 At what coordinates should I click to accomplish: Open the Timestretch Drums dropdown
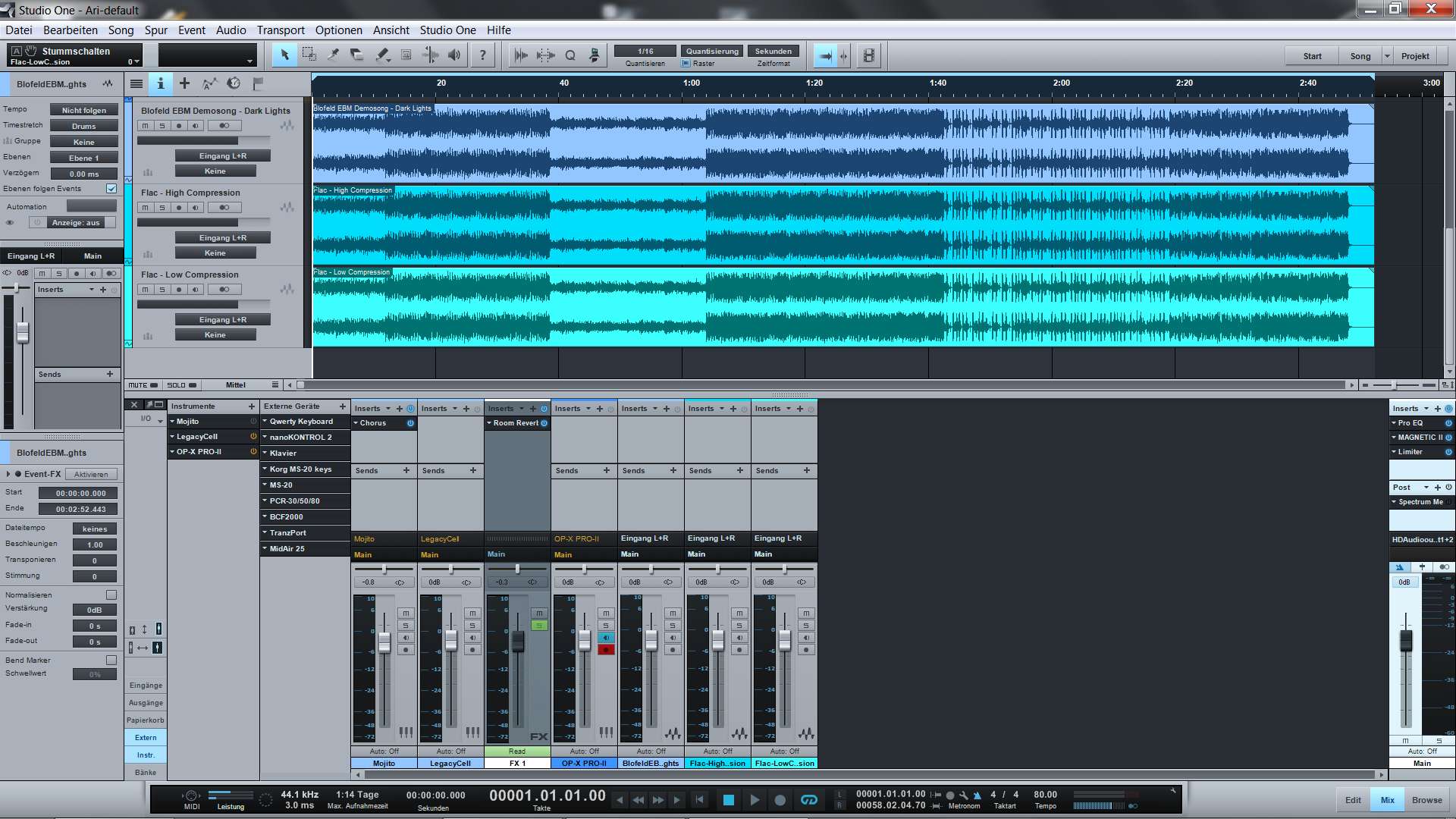click(x=83, y=126)
